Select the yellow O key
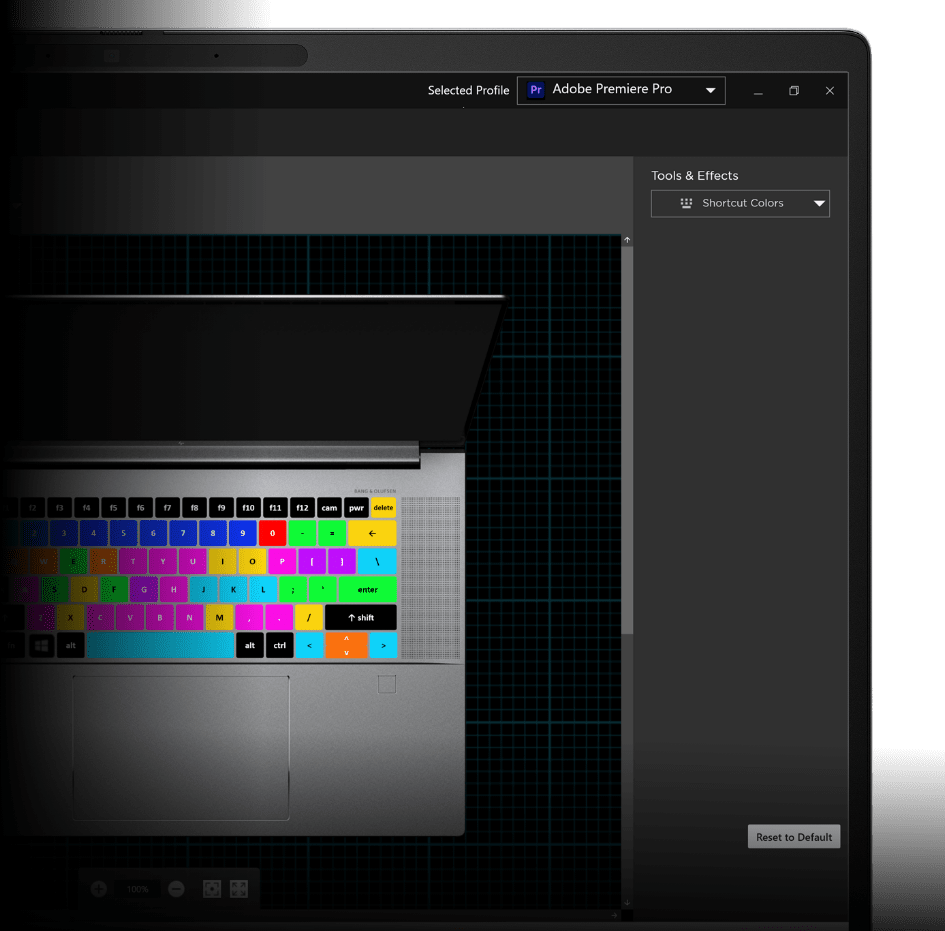 pyautogui.click(x=253, y=562)
